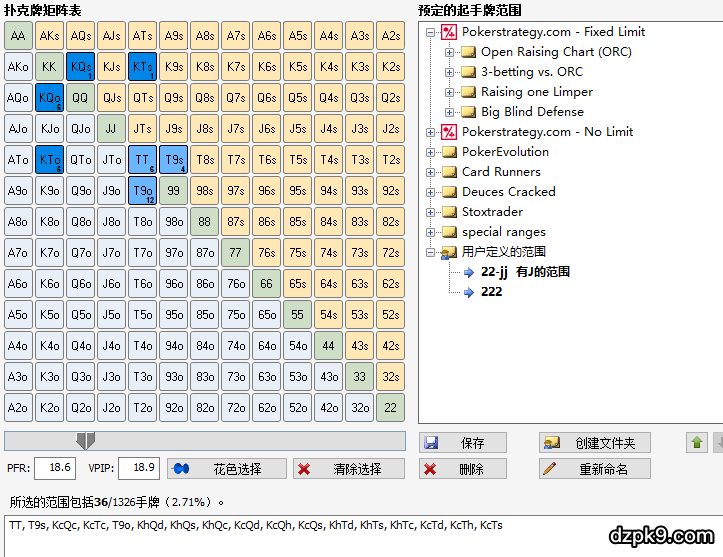Select the 22-jj 有J的范围 range entry
The height and width of the screenshot is (557, 723).
click(525, 272)
